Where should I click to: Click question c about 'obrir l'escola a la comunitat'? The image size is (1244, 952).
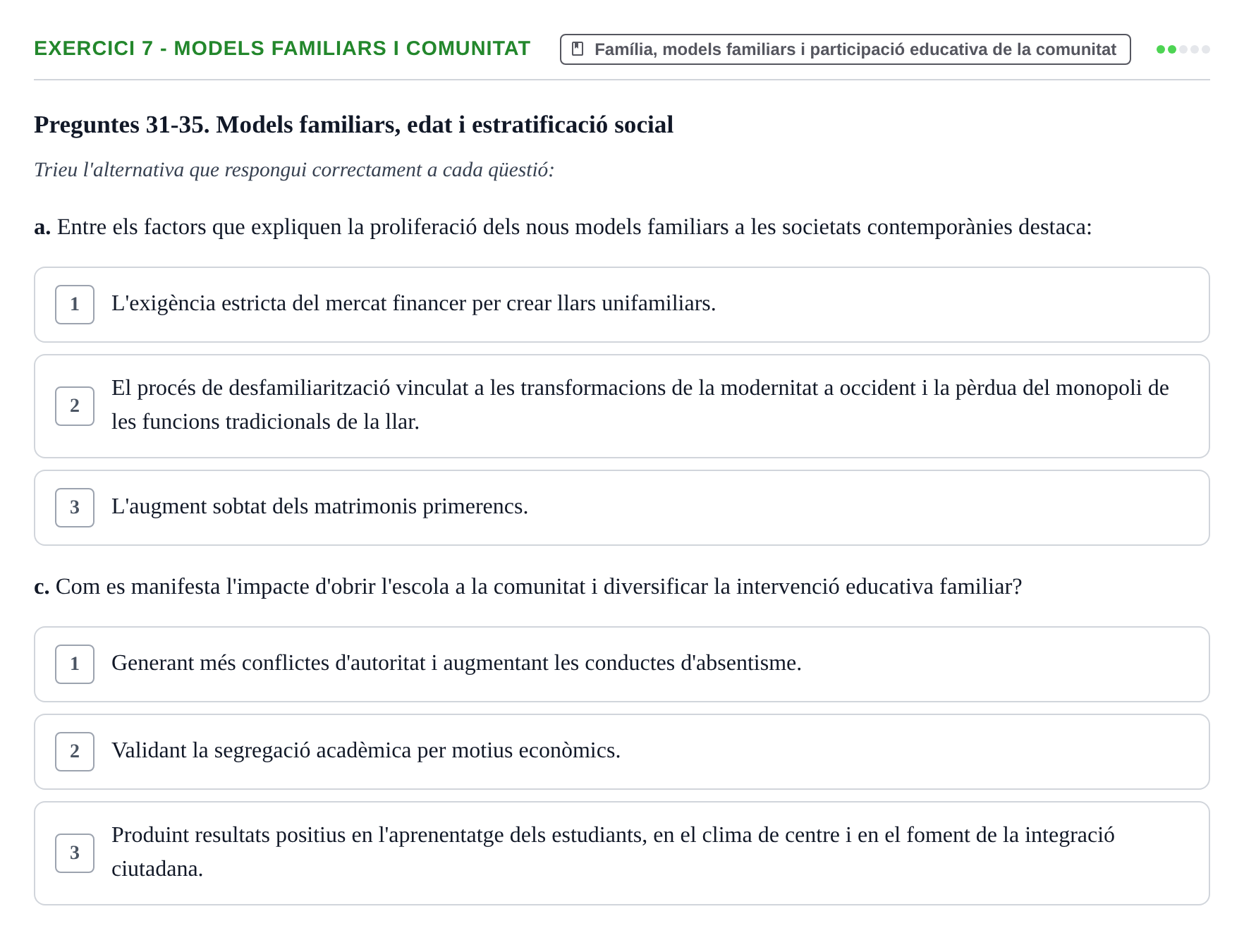528,587
